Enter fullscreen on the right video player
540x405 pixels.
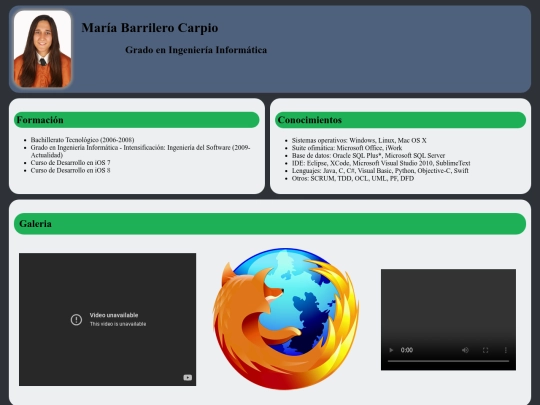click(x=485, y=350)
